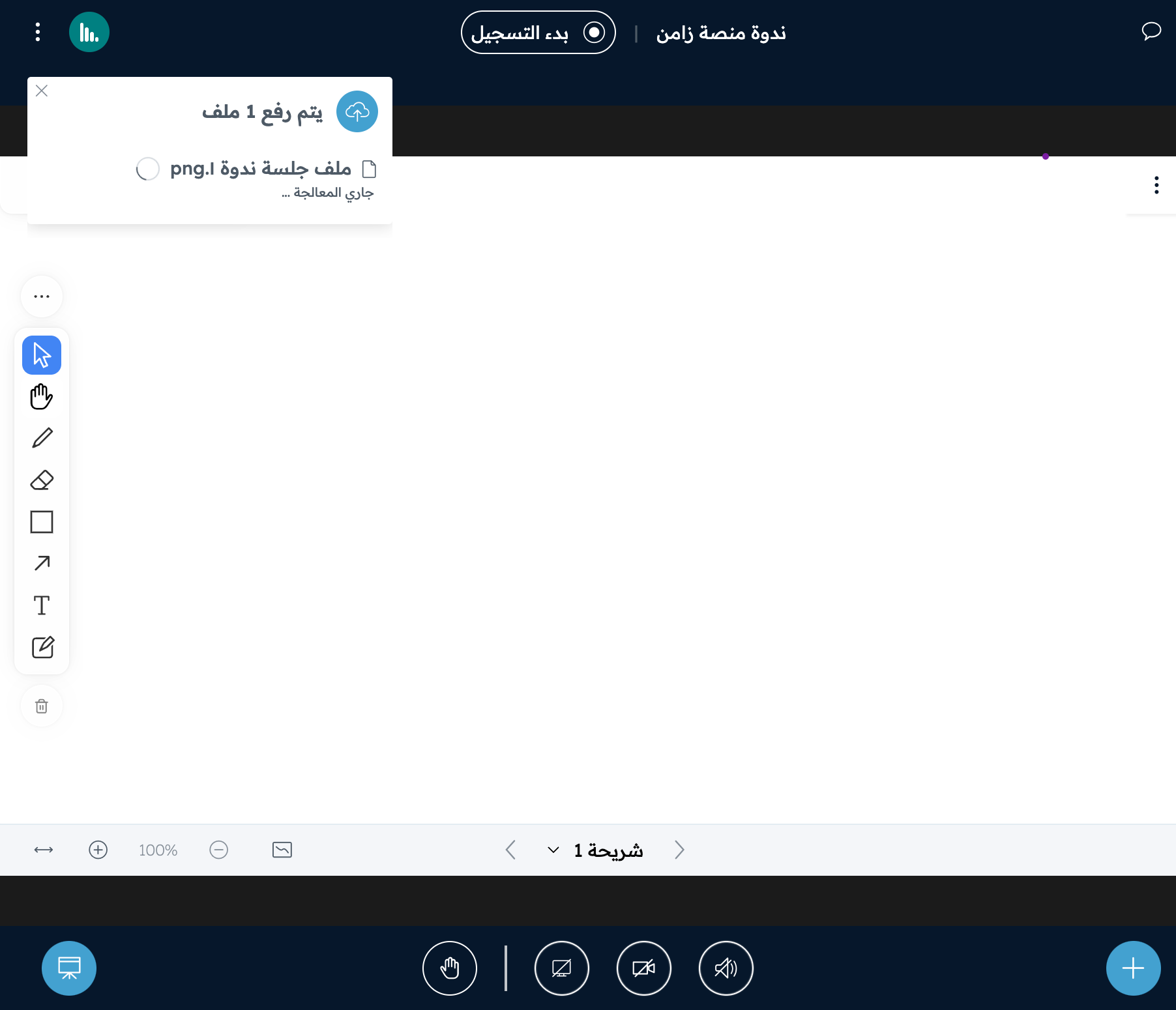Toggle audio speaker button
The width and height of the screenshot is (1176, 1010).
click(726, 968)
